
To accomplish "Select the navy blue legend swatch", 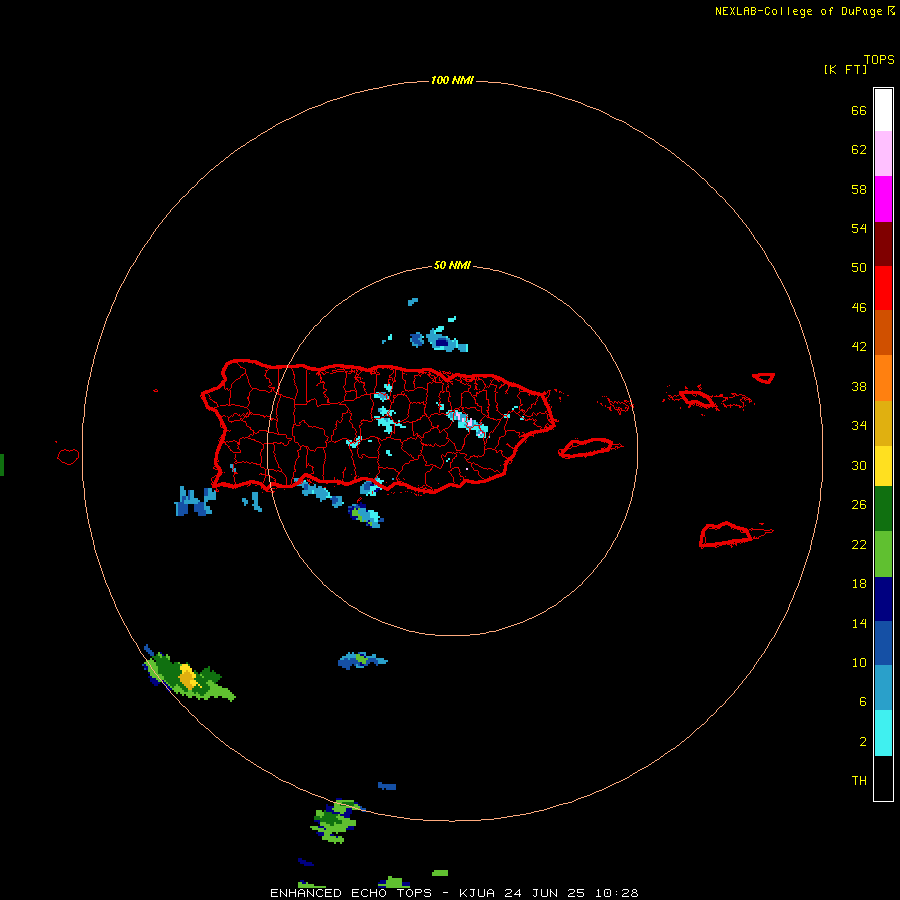I will click(883, 599).
